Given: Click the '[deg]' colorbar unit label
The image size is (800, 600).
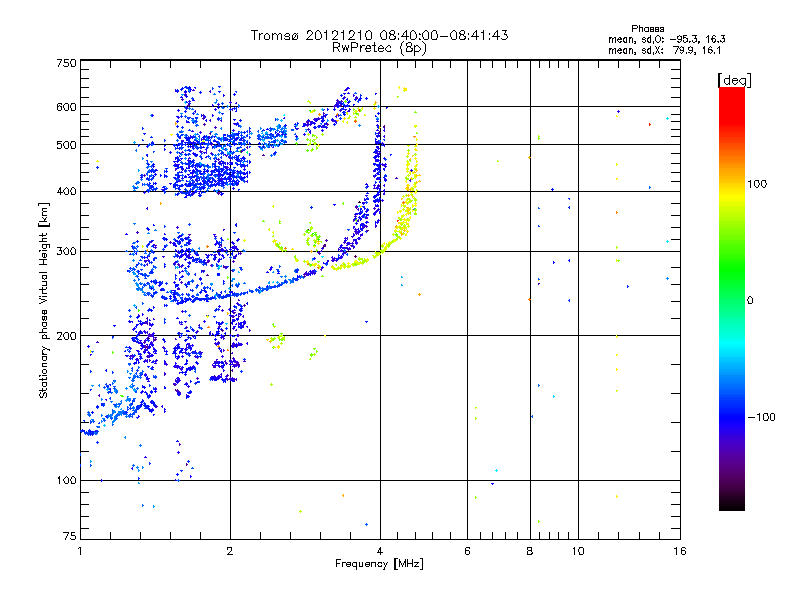Looking at the screenshot, I should (734, 80).
